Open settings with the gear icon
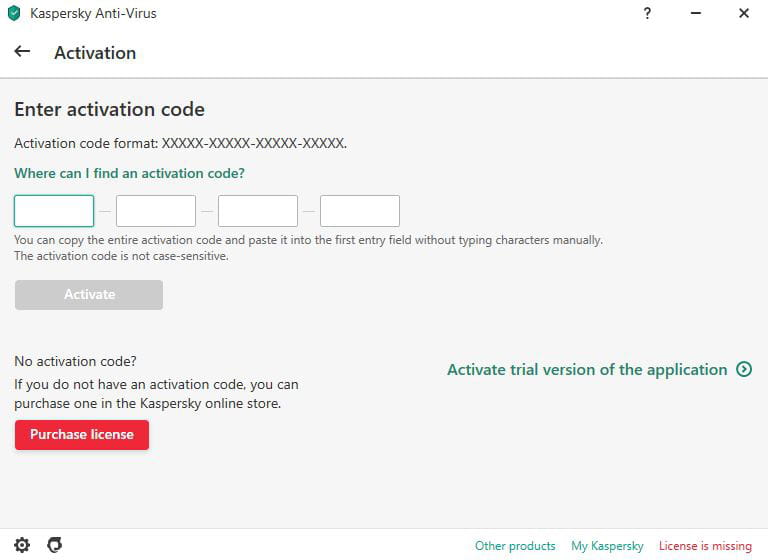 pyautogui.click(x=22, y=545)
